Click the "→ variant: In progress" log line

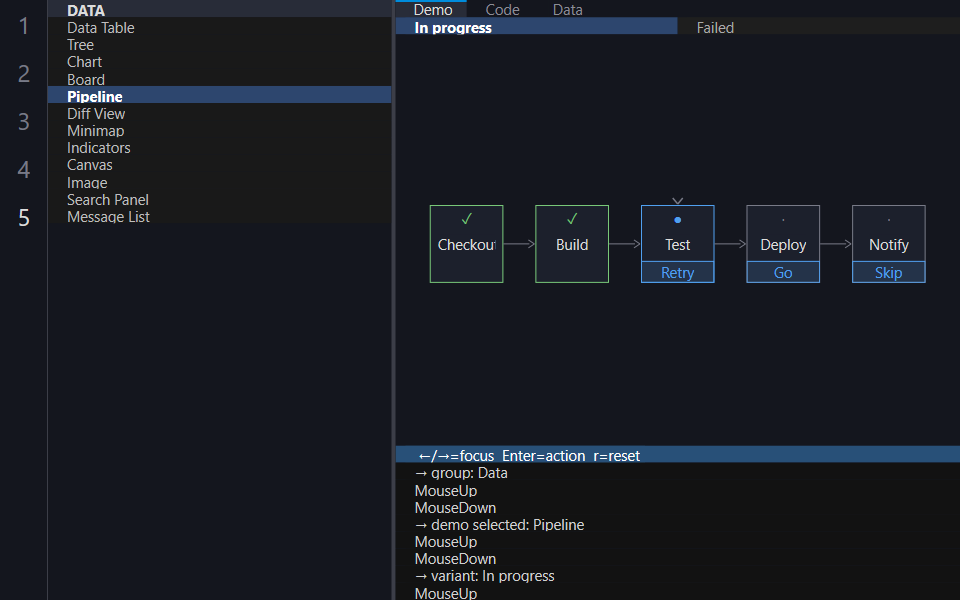484,576
